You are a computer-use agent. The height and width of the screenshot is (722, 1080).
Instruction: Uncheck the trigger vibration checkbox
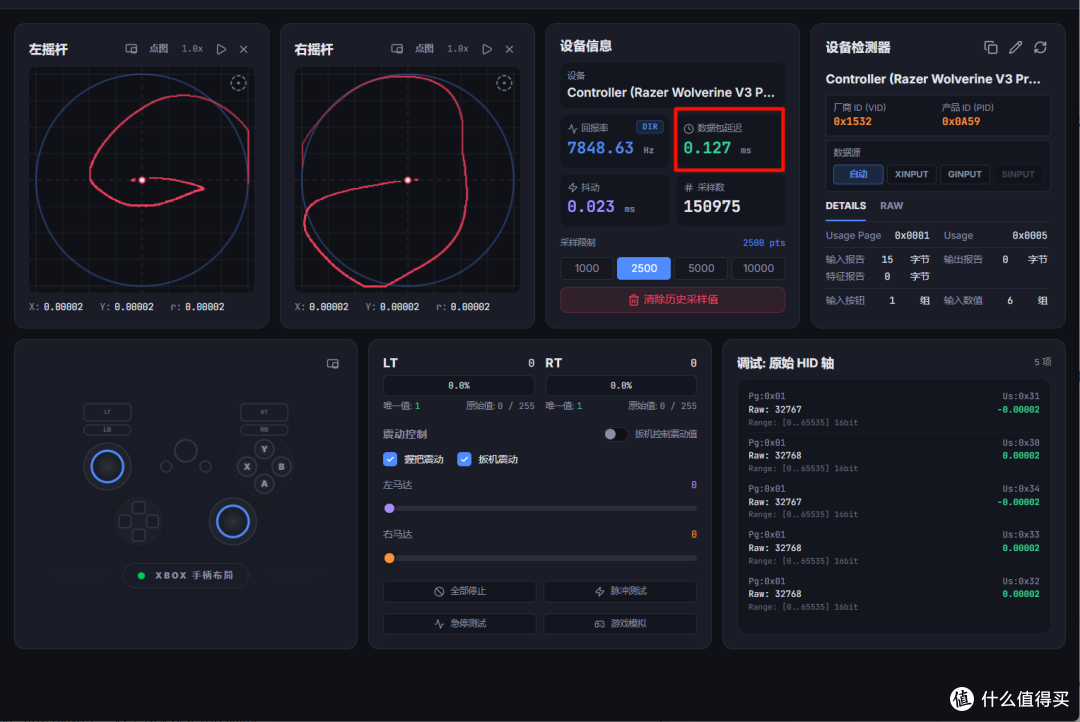click(464, 460)
